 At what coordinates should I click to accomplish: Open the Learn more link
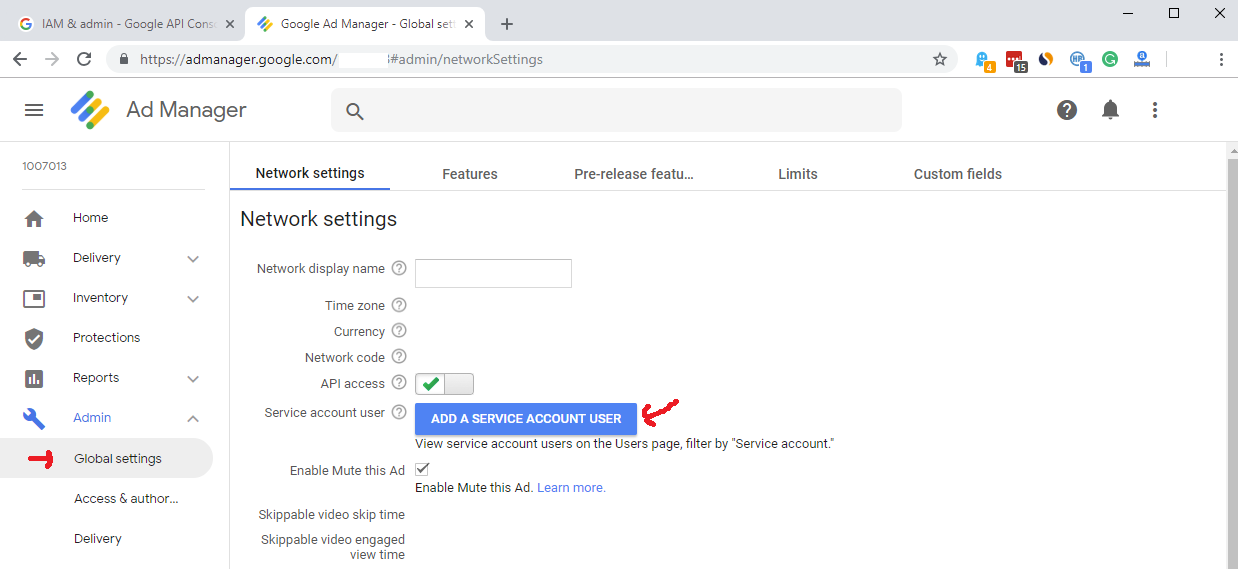(x=571, y=488)
